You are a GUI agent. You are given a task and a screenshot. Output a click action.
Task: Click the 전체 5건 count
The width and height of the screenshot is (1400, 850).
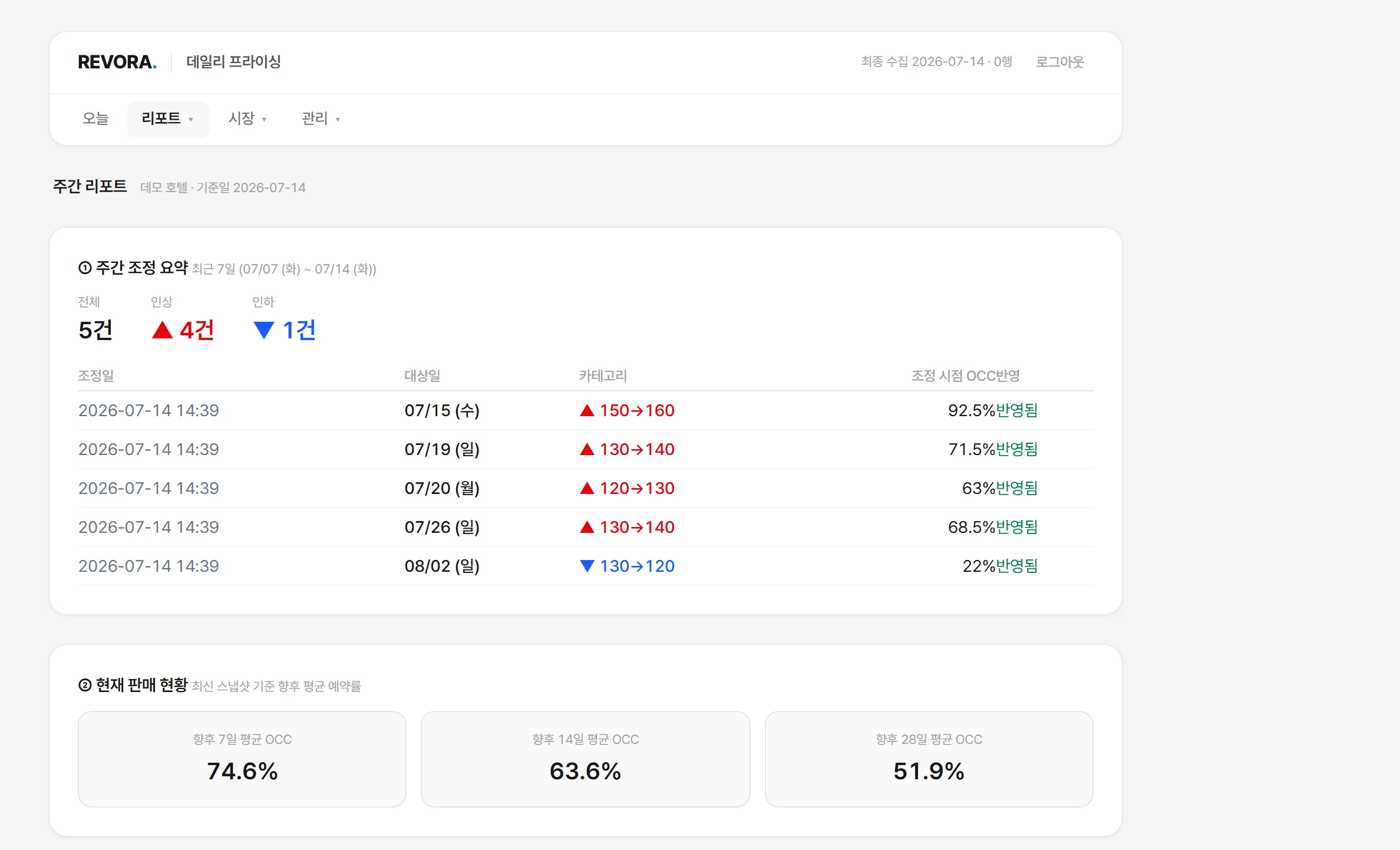pyautogui.click(x=95, y=330)
